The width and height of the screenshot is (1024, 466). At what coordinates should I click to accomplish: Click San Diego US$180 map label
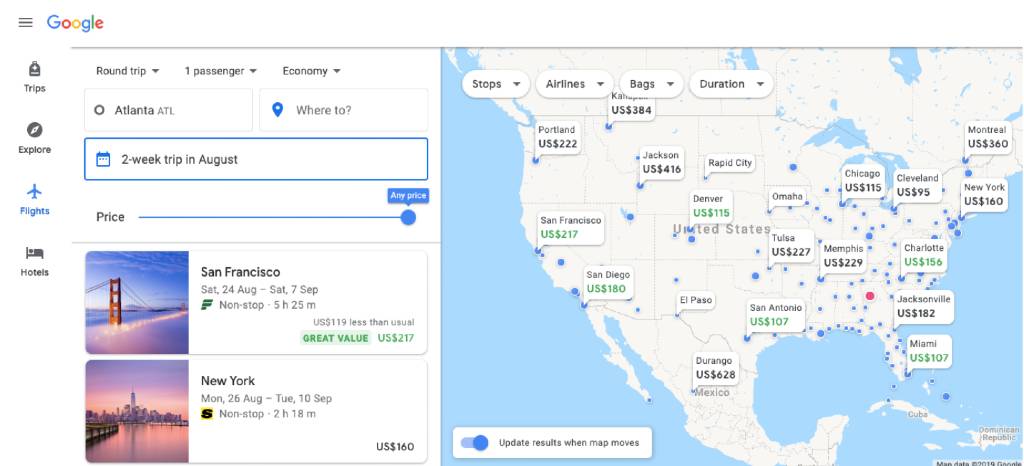tap(607, 282)
